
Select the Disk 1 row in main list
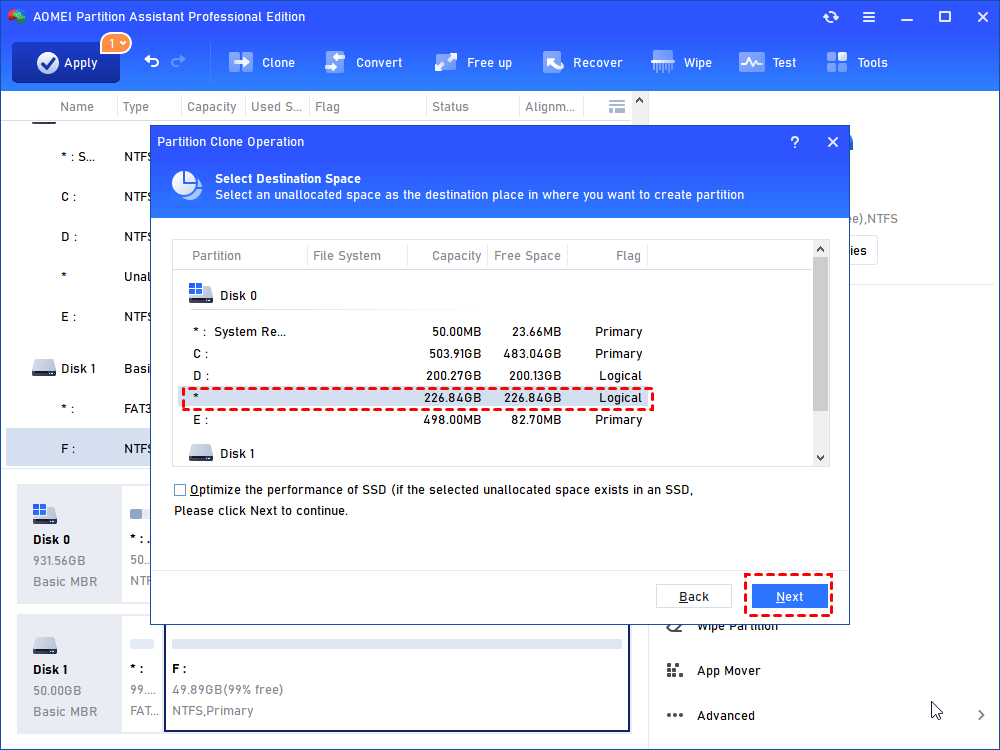point(78,369)
